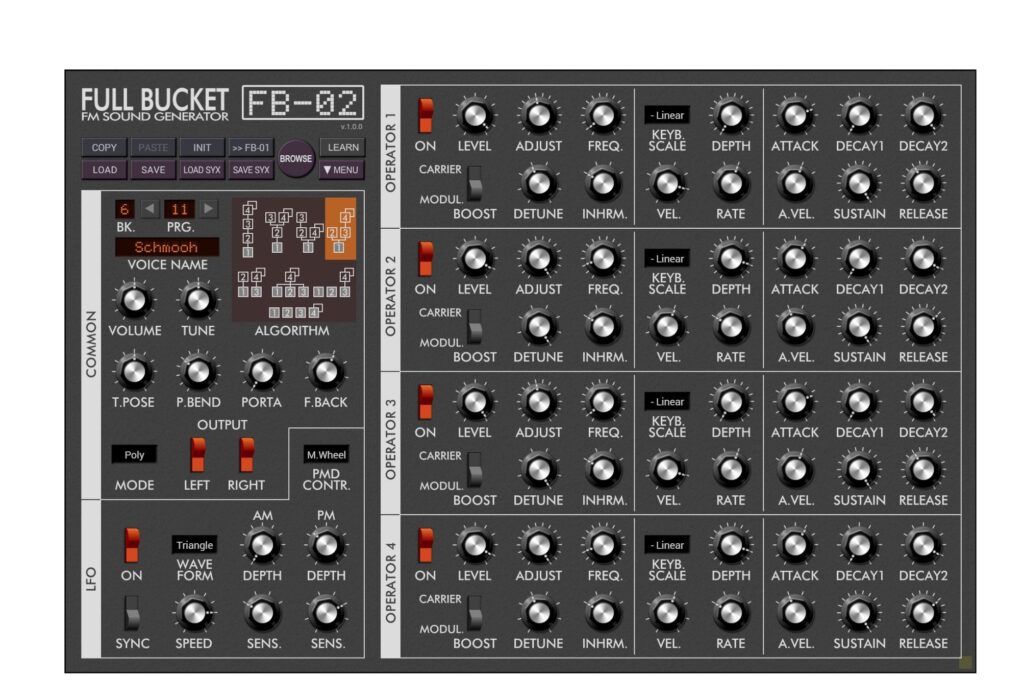
Task: Click the F.BACK feedback knob
Action: coord(325,373)
